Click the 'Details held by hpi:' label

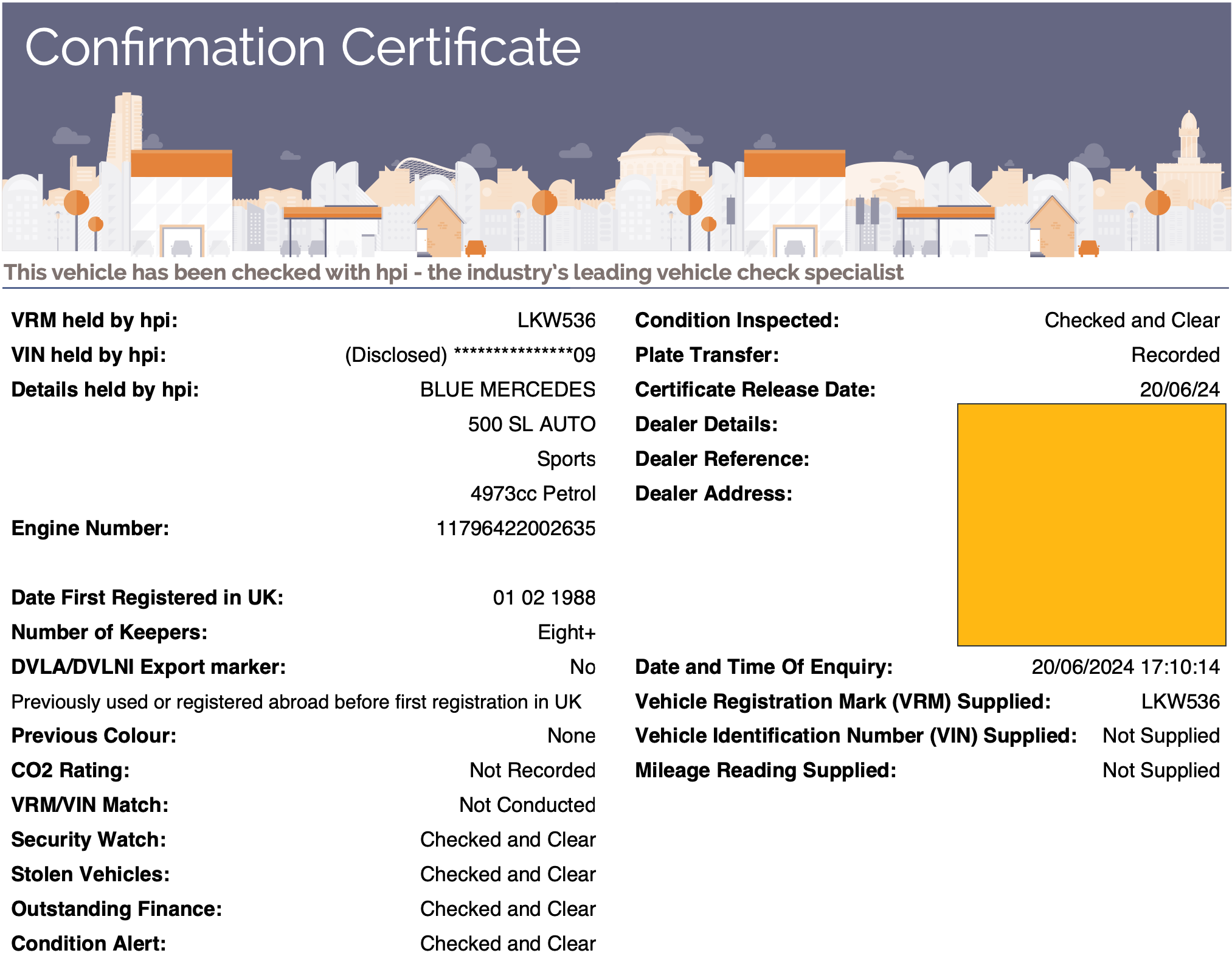tap(105, 390)
